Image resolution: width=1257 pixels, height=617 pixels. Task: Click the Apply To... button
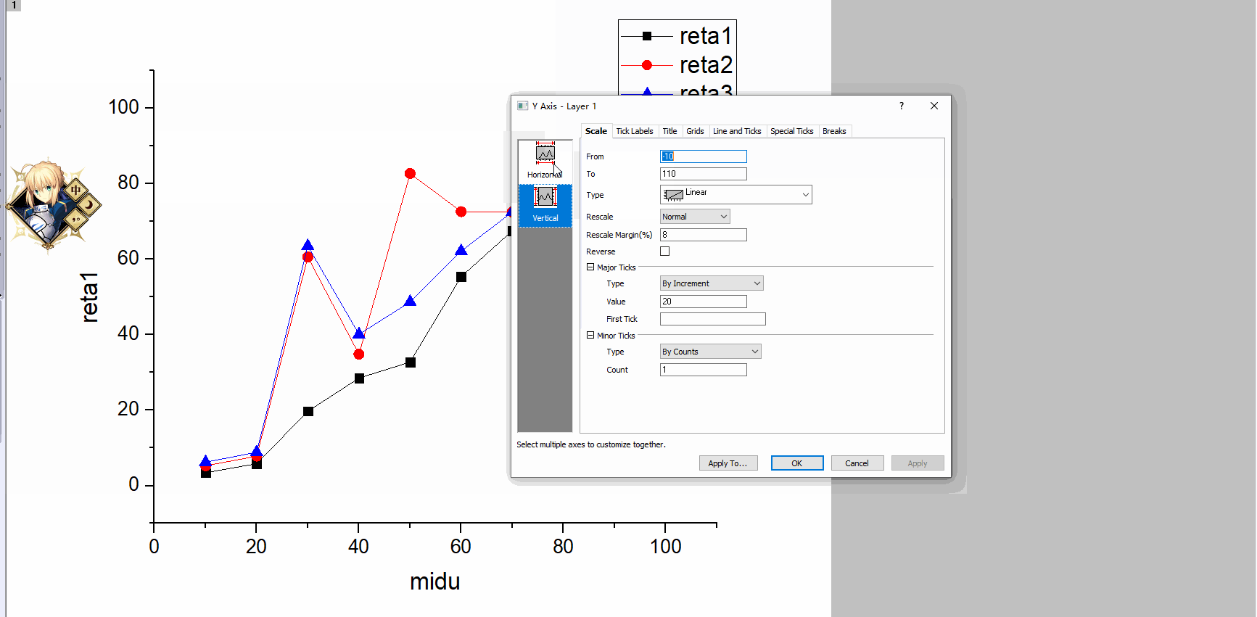click(728, 463)
